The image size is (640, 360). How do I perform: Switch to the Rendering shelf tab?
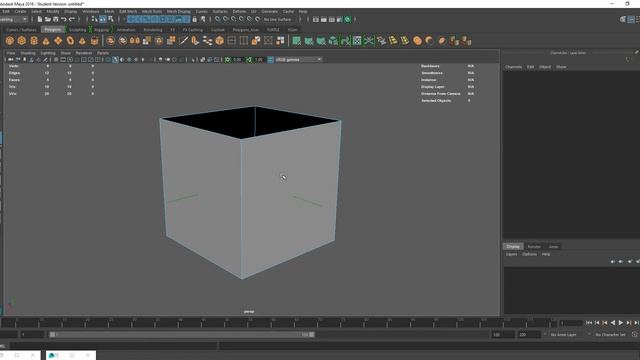pyautogui.click(x=153, y=30)
